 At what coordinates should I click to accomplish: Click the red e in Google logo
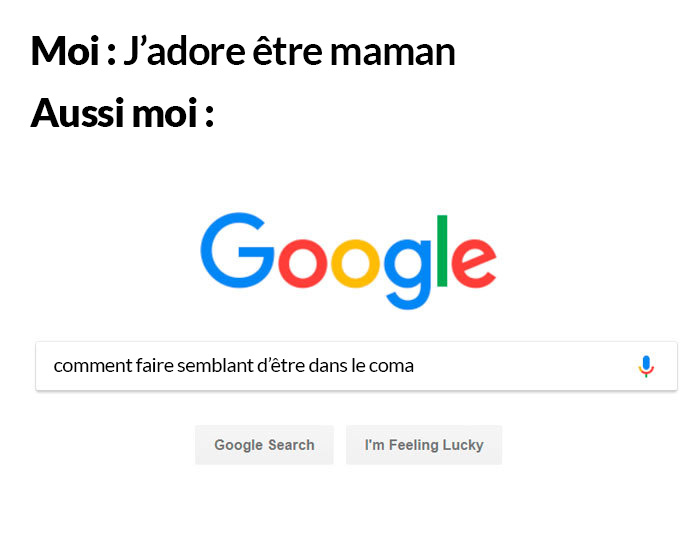tap(474, 263)
